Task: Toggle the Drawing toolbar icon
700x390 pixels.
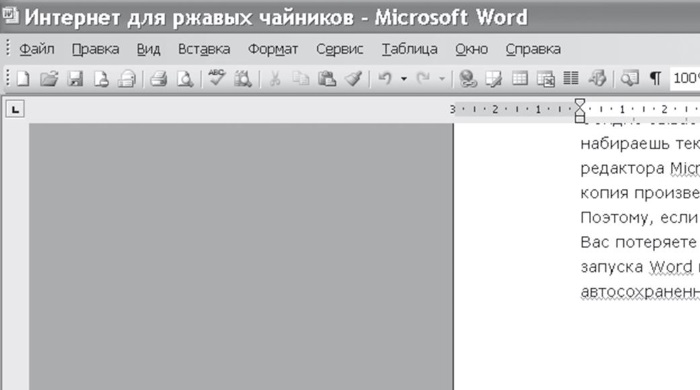Action: point(597,79)
